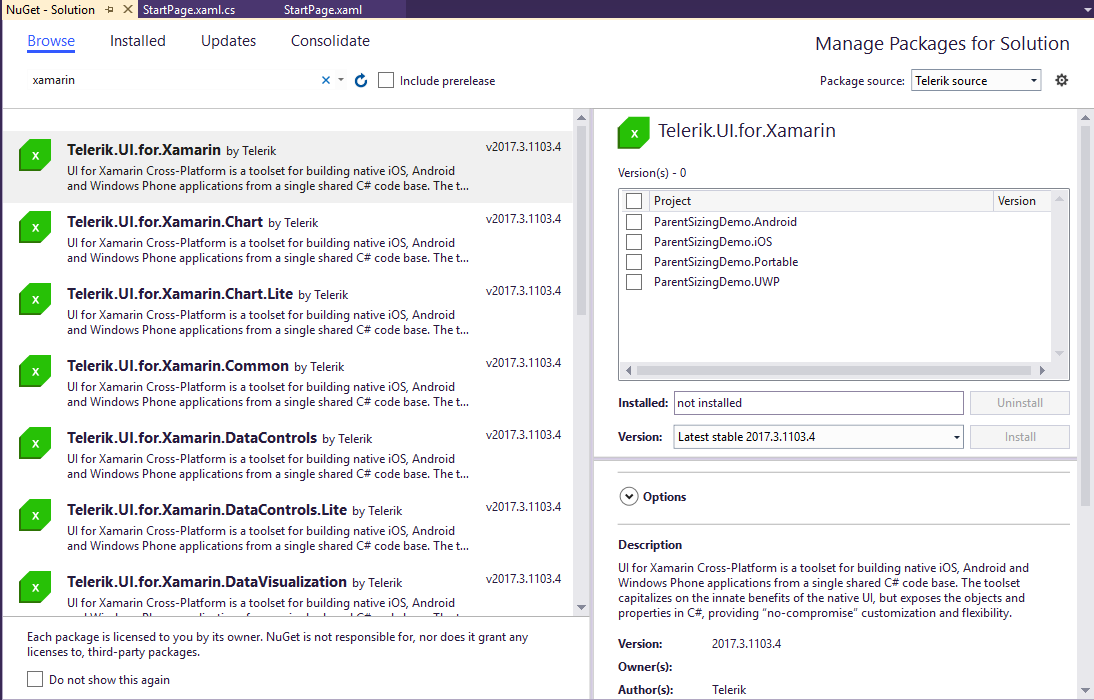Screen dimensions: 1094x700
Task: Click the Uninstall button
Action: pyautogui.click(x=1019, y=403)
